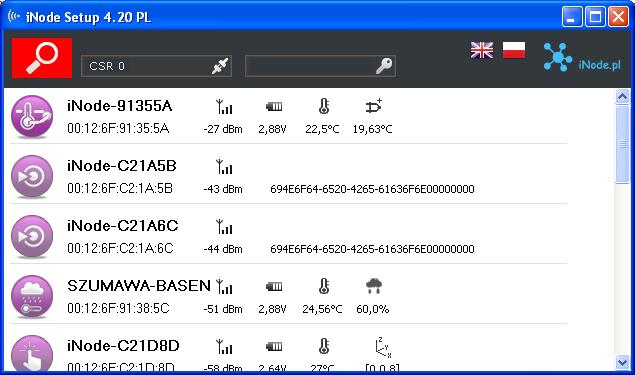Click the UUID text in iNode-C21A6C row
The height and width of the screenshot is (375, 635).
(372, 249)
